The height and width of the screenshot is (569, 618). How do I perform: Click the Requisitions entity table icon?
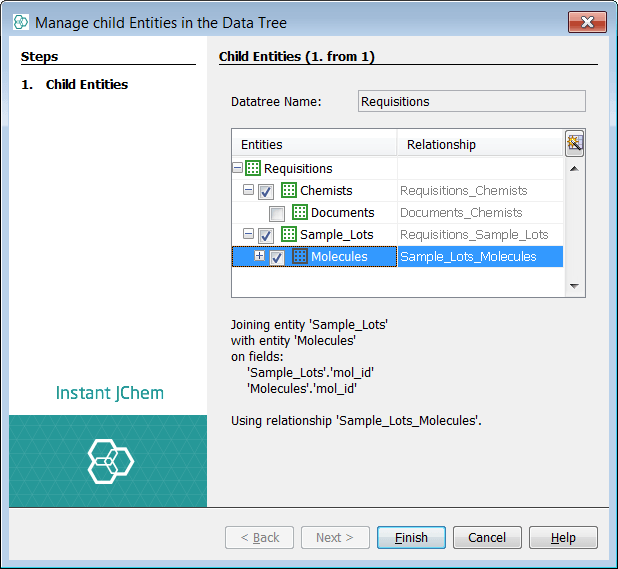pos(253,169)
